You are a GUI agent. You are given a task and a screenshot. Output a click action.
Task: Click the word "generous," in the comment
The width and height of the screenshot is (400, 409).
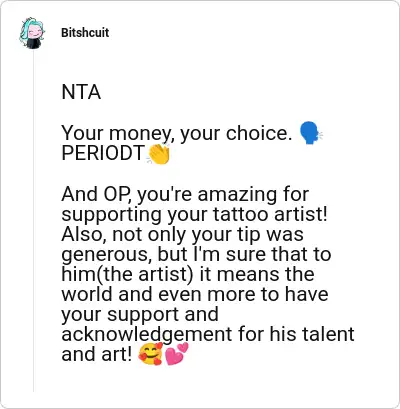click(107, 255)
